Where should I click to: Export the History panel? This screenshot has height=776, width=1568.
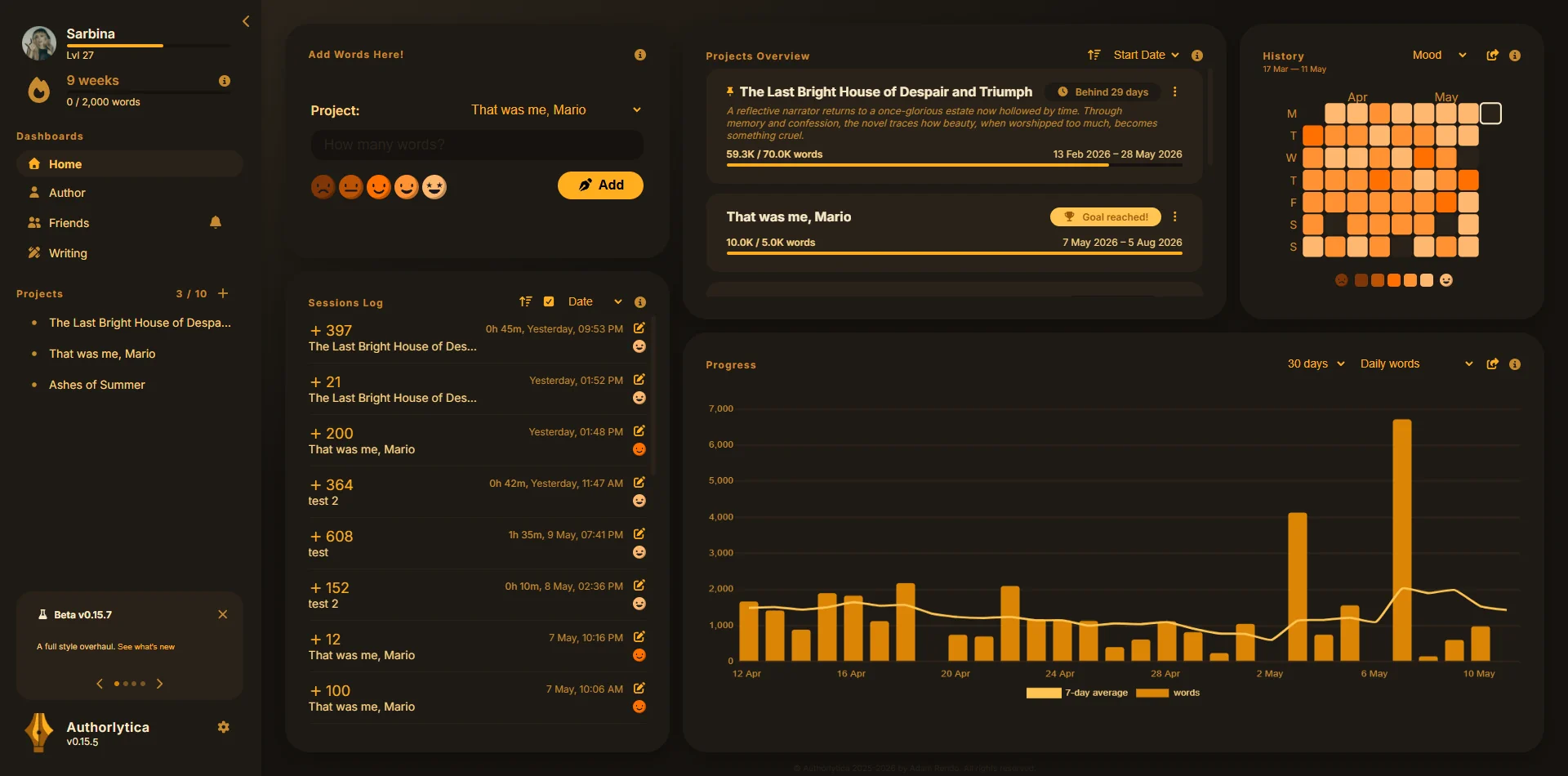[1493, 55]
